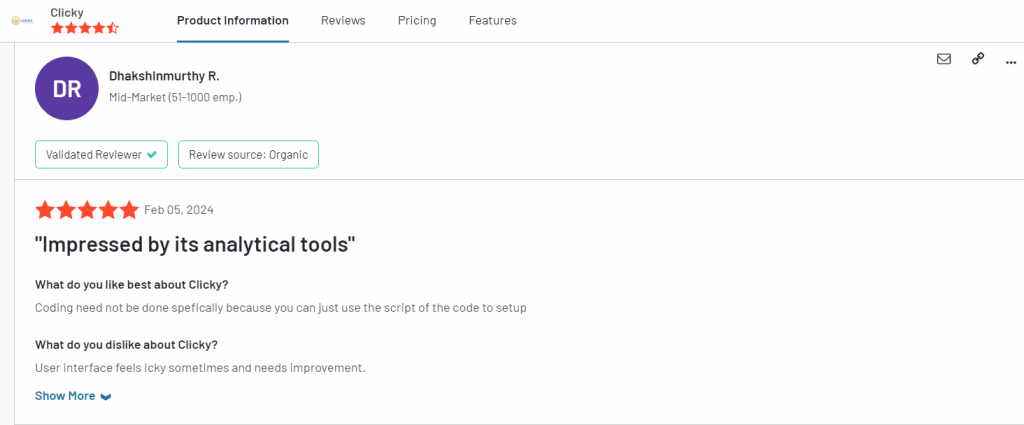This screenshot has width=1024, height=425.
Task: Open the "Impressed by its analytical tools" title
Action: (195, 245)
